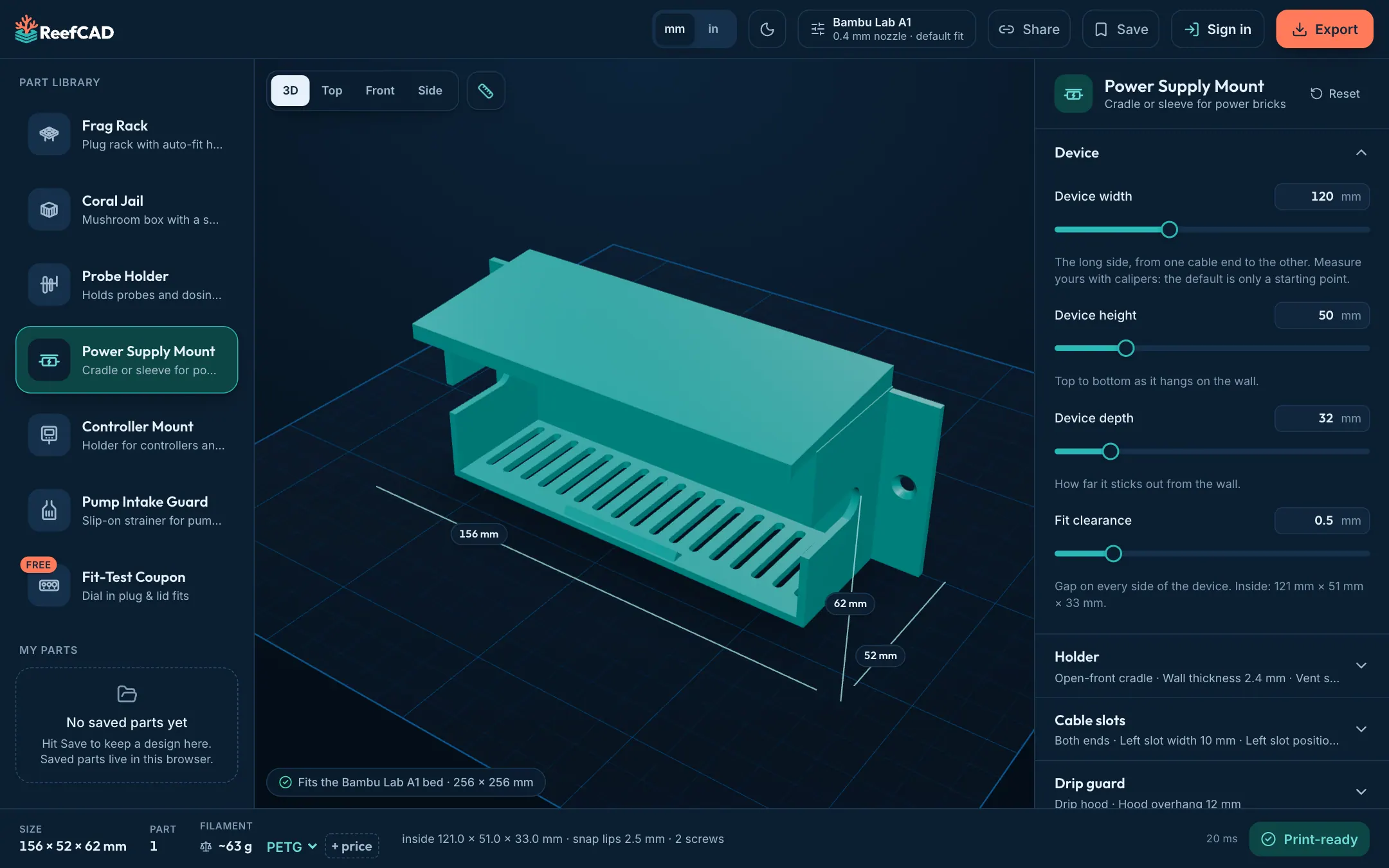Click the 156 mm dimension label
1389x868 pixels.
[x=478, y=534]
